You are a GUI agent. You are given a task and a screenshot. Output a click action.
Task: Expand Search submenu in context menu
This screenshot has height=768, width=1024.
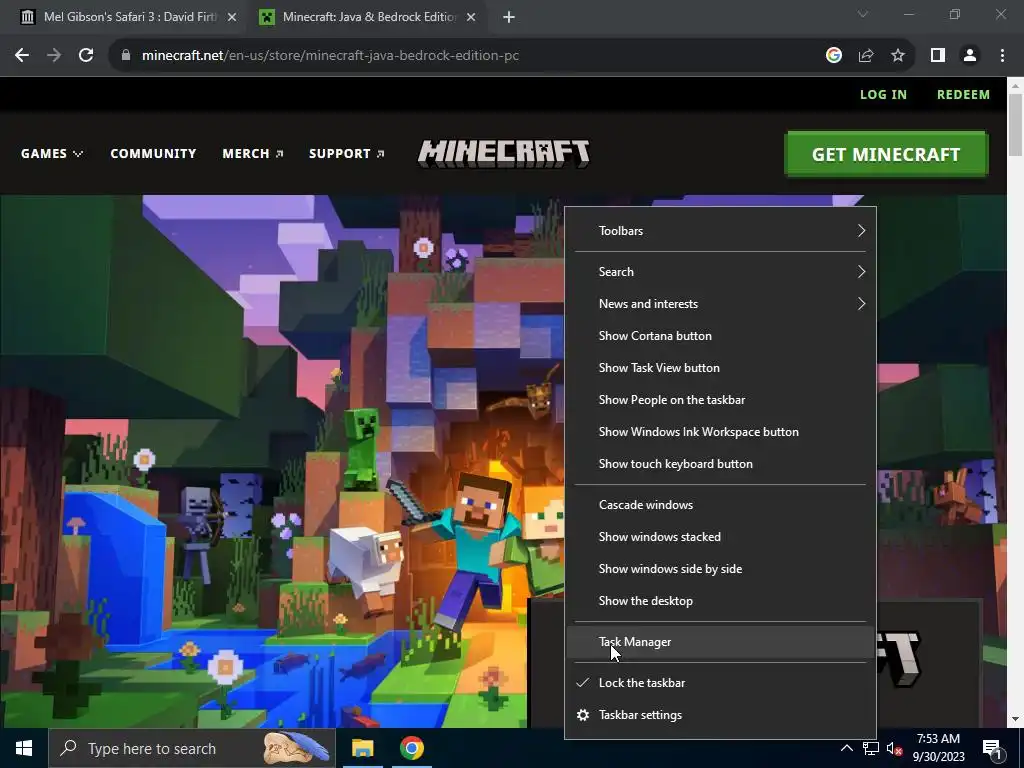tap(720, 272)
